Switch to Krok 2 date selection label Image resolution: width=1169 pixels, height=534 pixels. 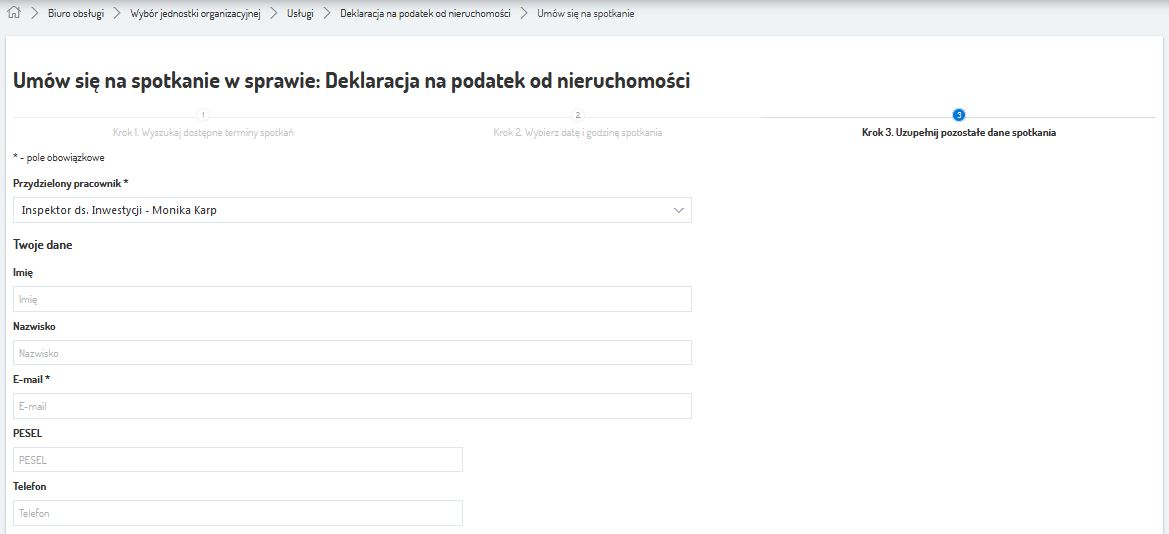point(577,132)
